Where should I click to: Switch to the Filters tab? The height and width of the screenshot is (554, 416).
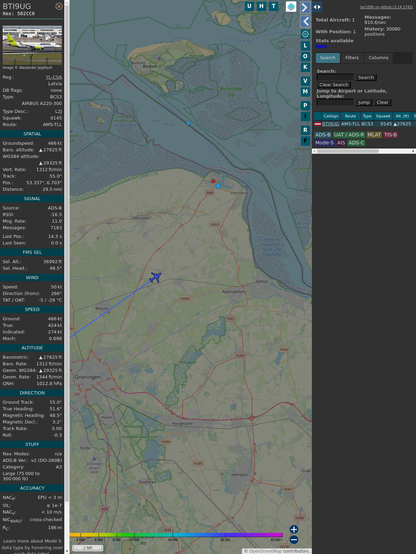click(352, 58)
